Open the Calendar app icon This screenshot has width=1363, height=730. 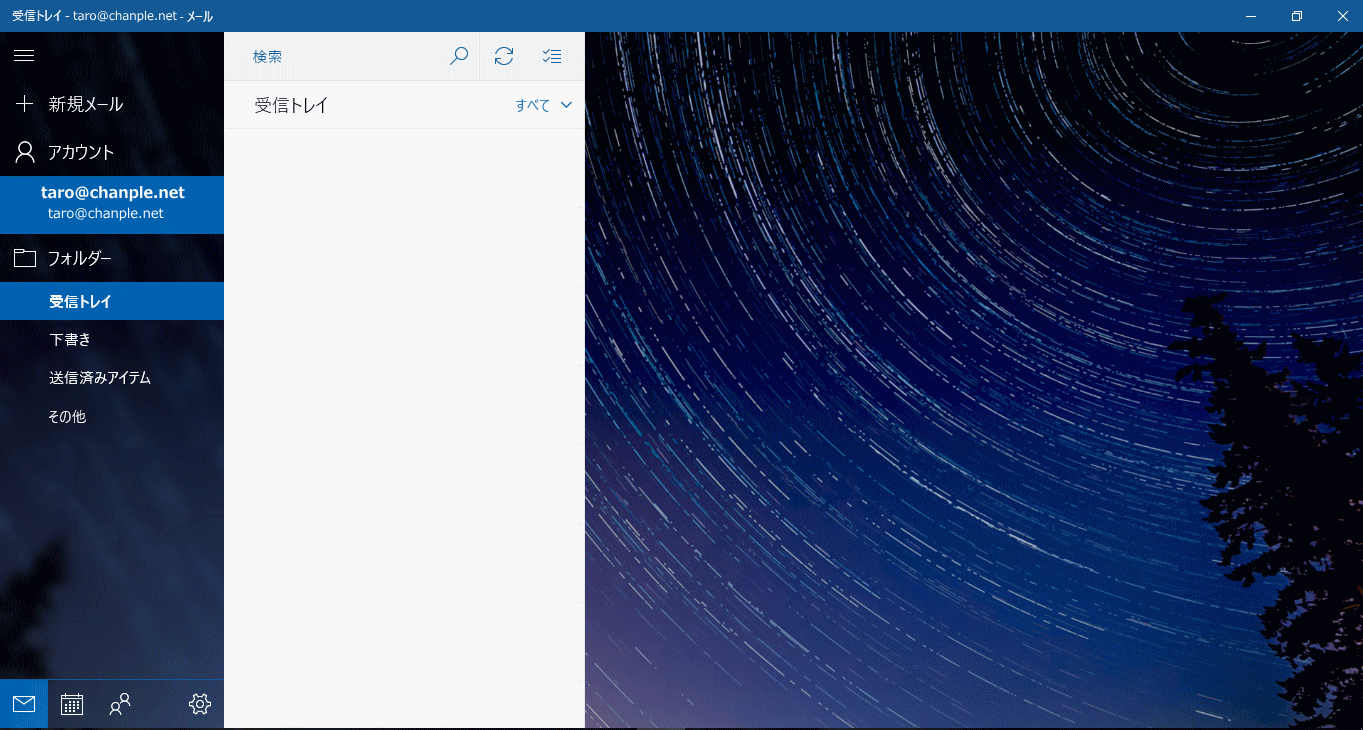[72, 704]
